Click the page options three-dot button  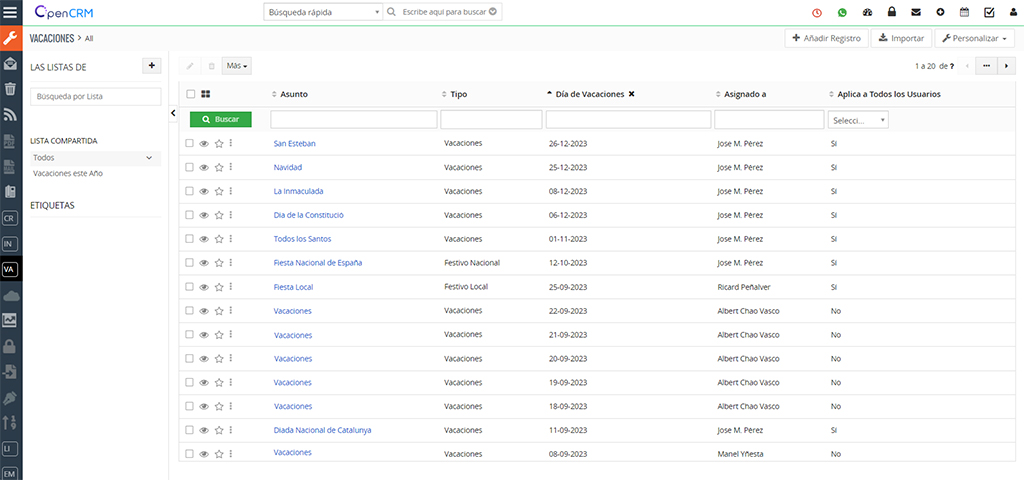point(986,66)
